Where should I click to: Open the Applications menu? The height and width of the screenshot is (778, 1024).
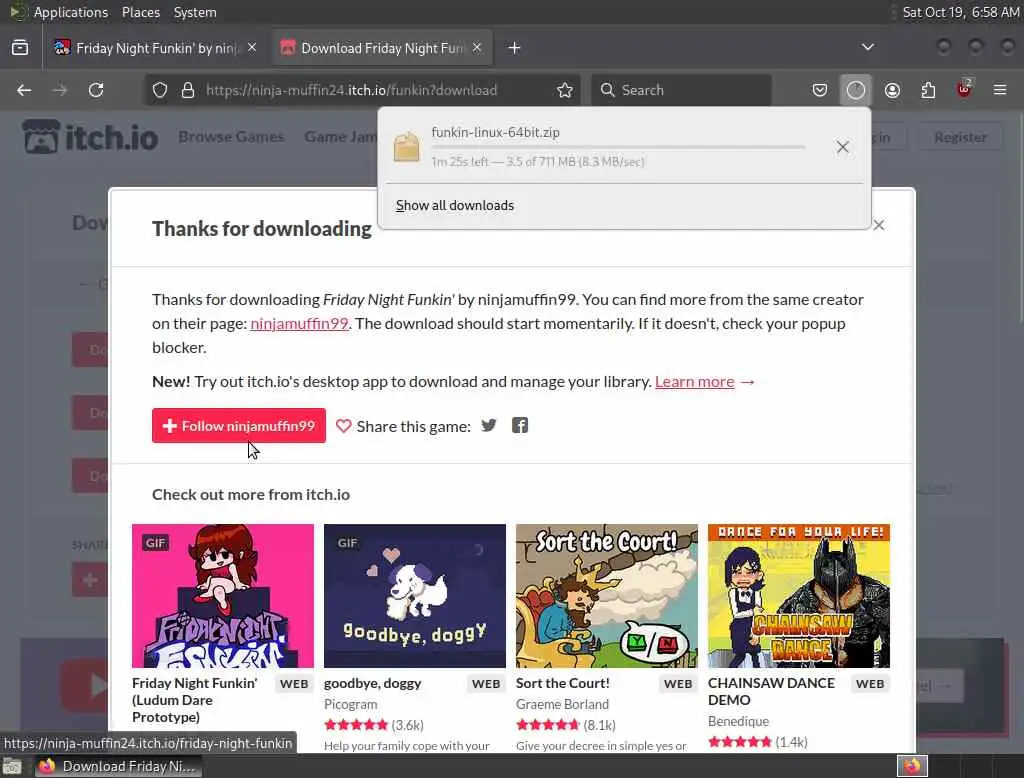[x=71, y=12]
